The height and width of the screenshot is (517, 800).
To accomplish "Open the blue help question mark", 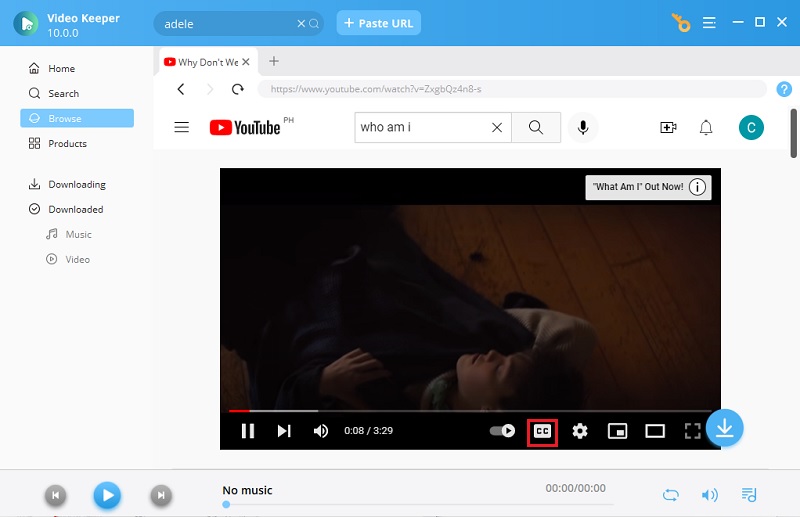I will (784, 89).
